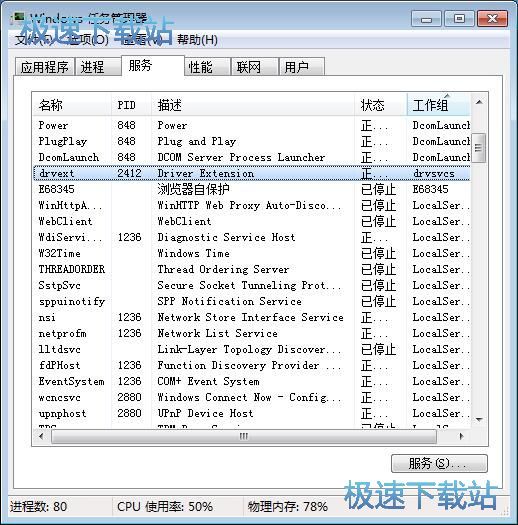Screen dimensions: 518x525
Task: Select the nsi service row
Action: pyautogui.click(x=251, y=317)
